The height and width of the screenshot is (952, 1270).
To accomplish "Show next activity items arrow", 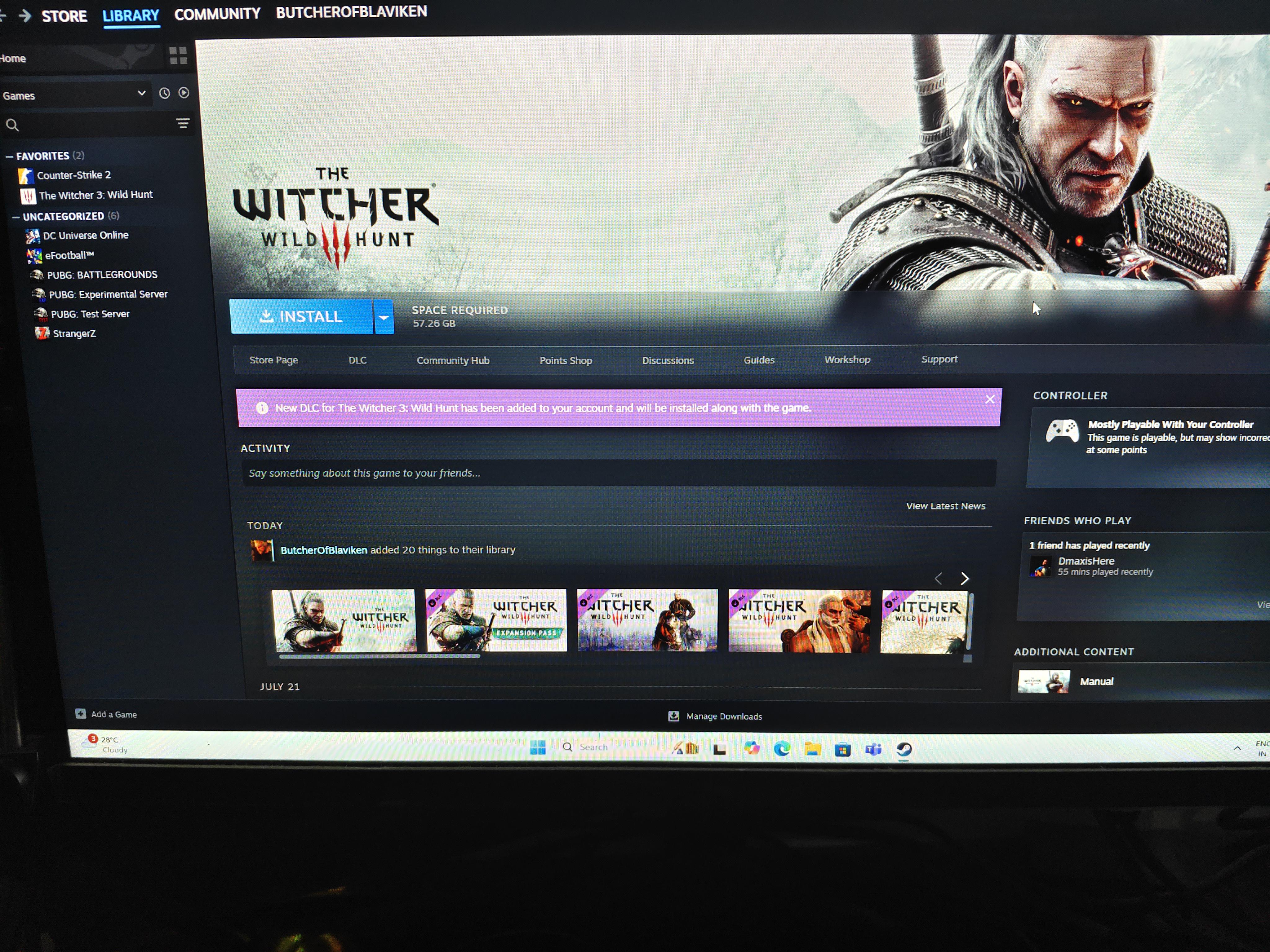I will (965, 578).
